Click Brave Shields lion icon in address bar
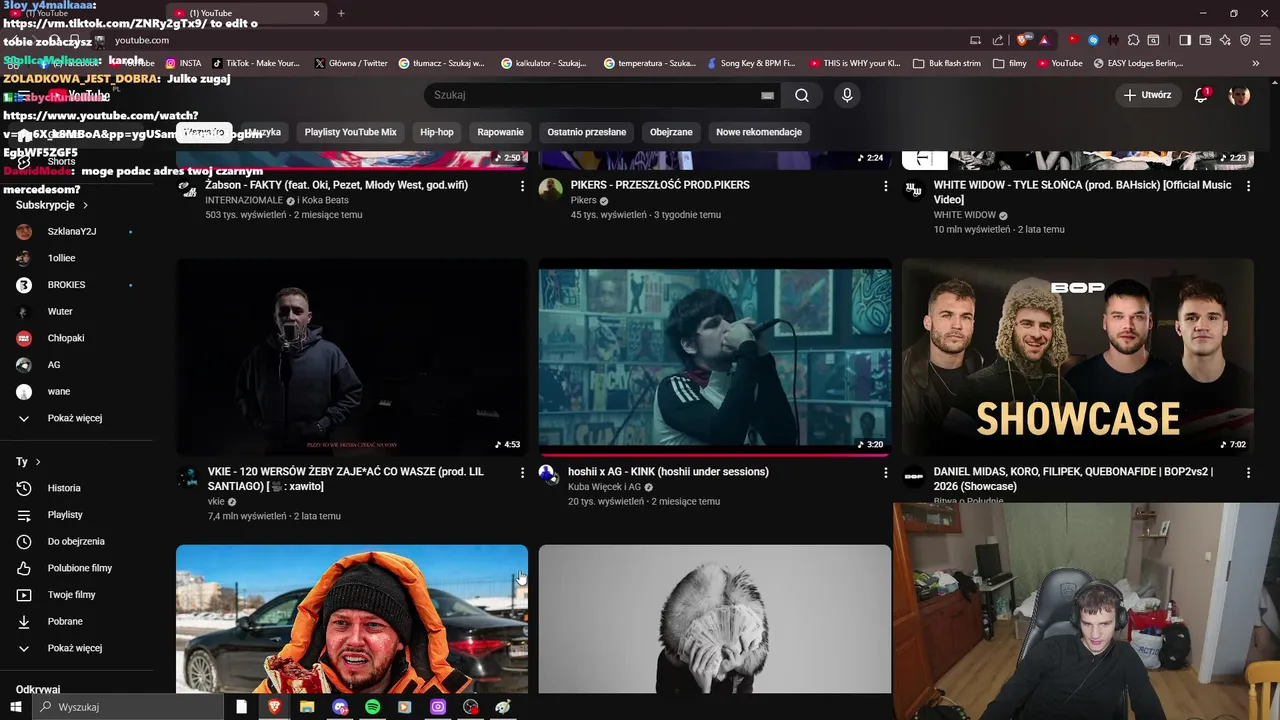1280x720 pixels. point(1022,40)
